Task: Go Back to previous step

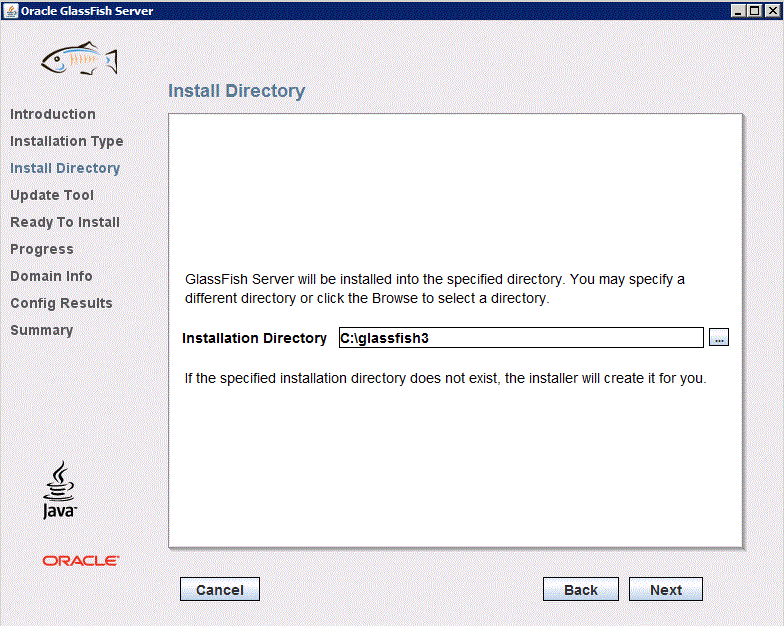Action: coord(580,590)
